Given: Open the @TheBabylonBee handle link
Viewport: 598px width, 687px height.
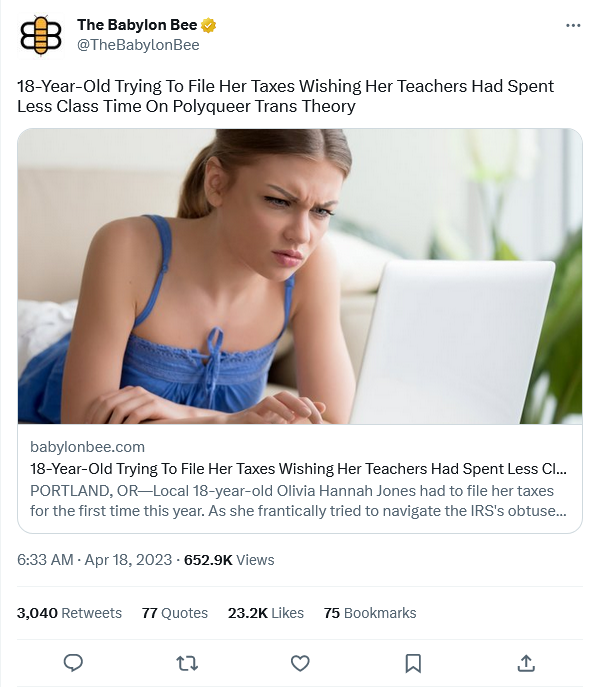Looking at the screenshot, I should (138, 45).
